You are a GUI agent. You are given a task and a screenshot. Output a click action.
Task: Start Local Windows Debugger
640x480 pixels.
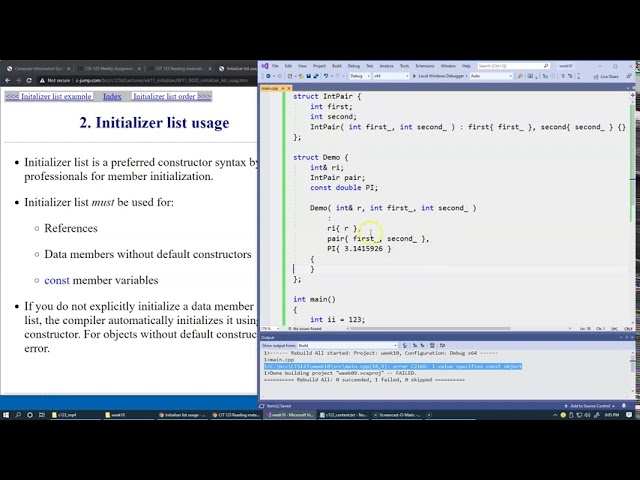click(x=439, y=76)
